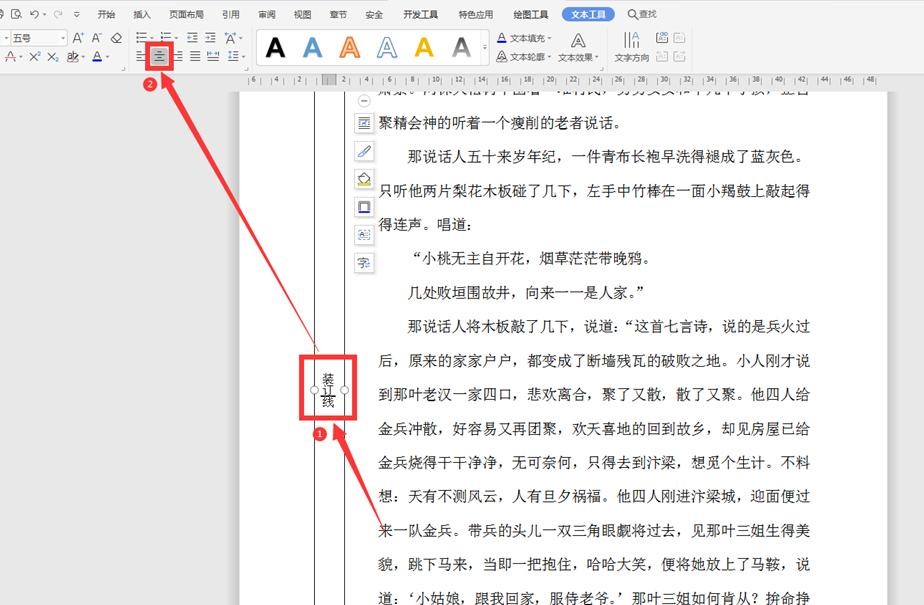Click the layout options floating icon

coord(364,123)
